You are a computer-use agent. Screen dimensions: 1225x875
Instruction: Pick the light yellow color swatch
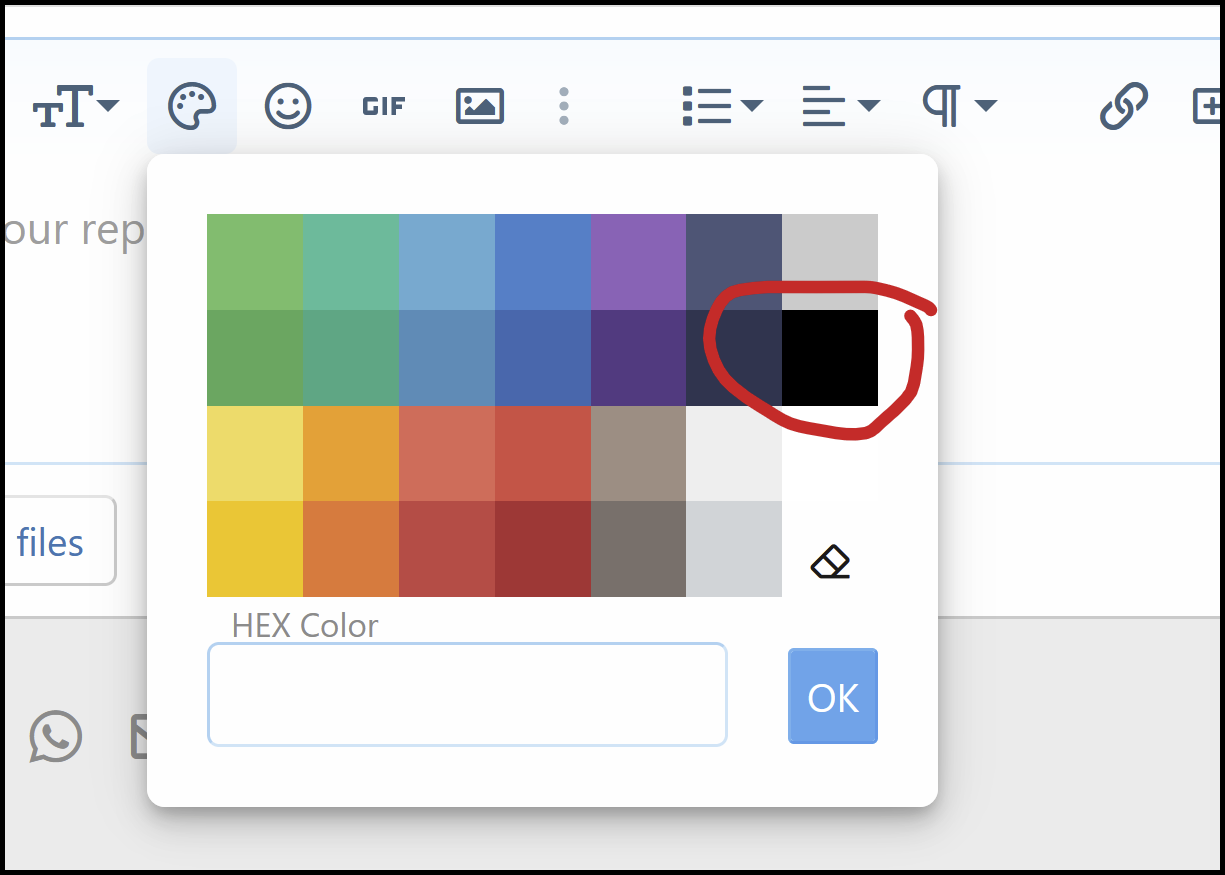coord(255,453)
